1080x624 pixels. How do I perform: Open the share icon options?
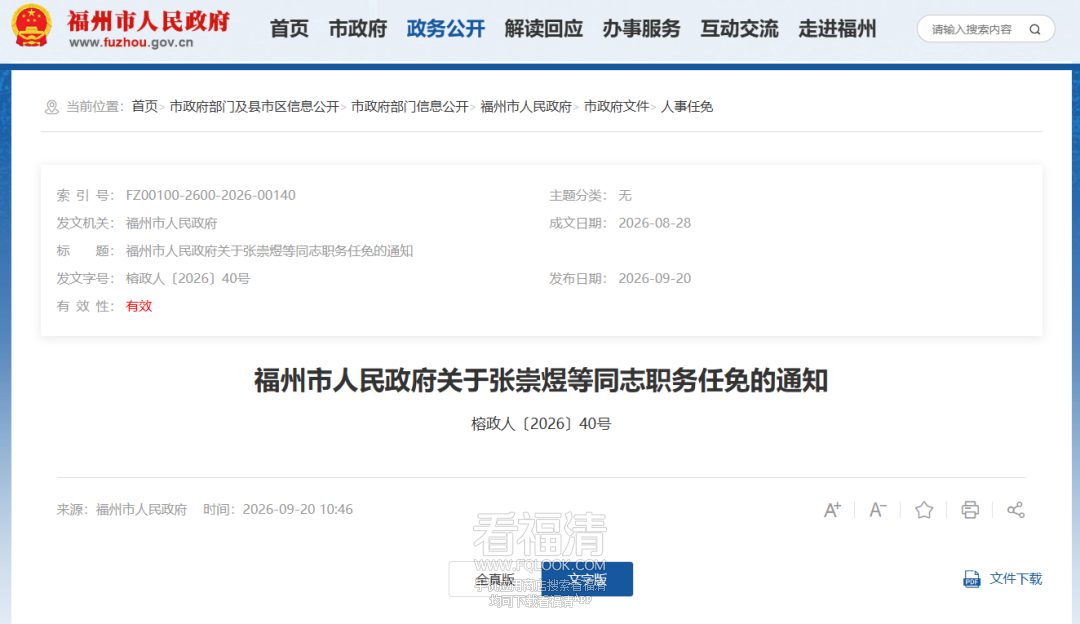pos(1015,510)
